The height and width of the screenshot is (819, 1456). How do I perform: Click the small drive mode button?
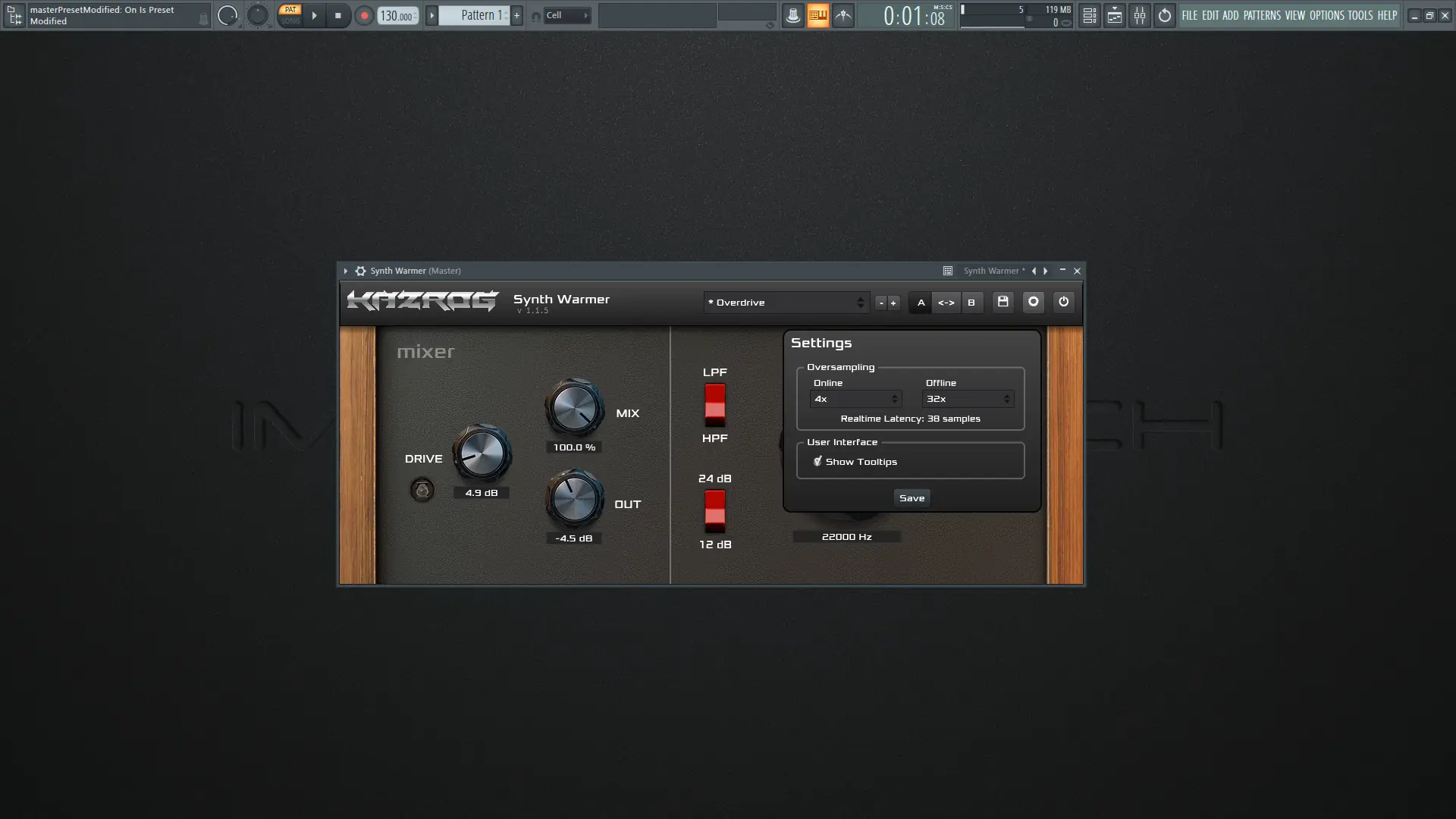(422, 490)
